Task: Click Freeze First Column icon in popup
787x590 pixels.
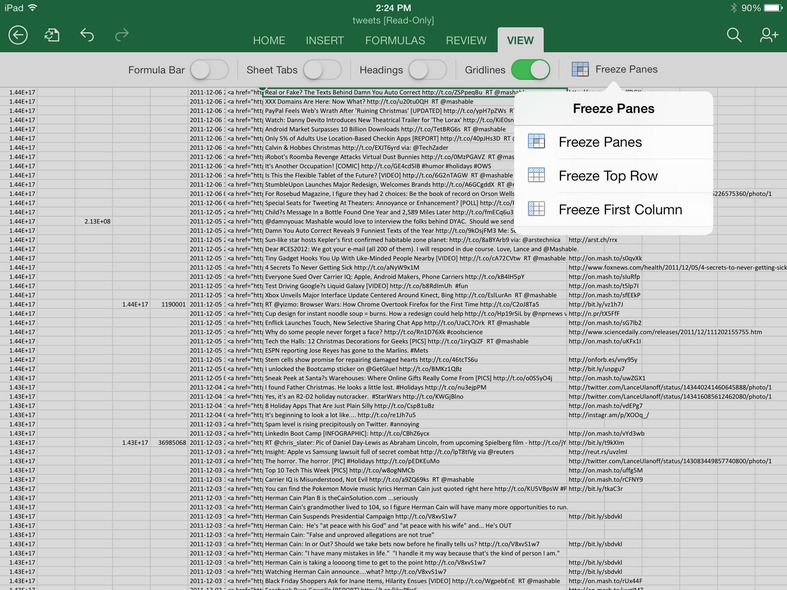Action: (x=537, y=209)
